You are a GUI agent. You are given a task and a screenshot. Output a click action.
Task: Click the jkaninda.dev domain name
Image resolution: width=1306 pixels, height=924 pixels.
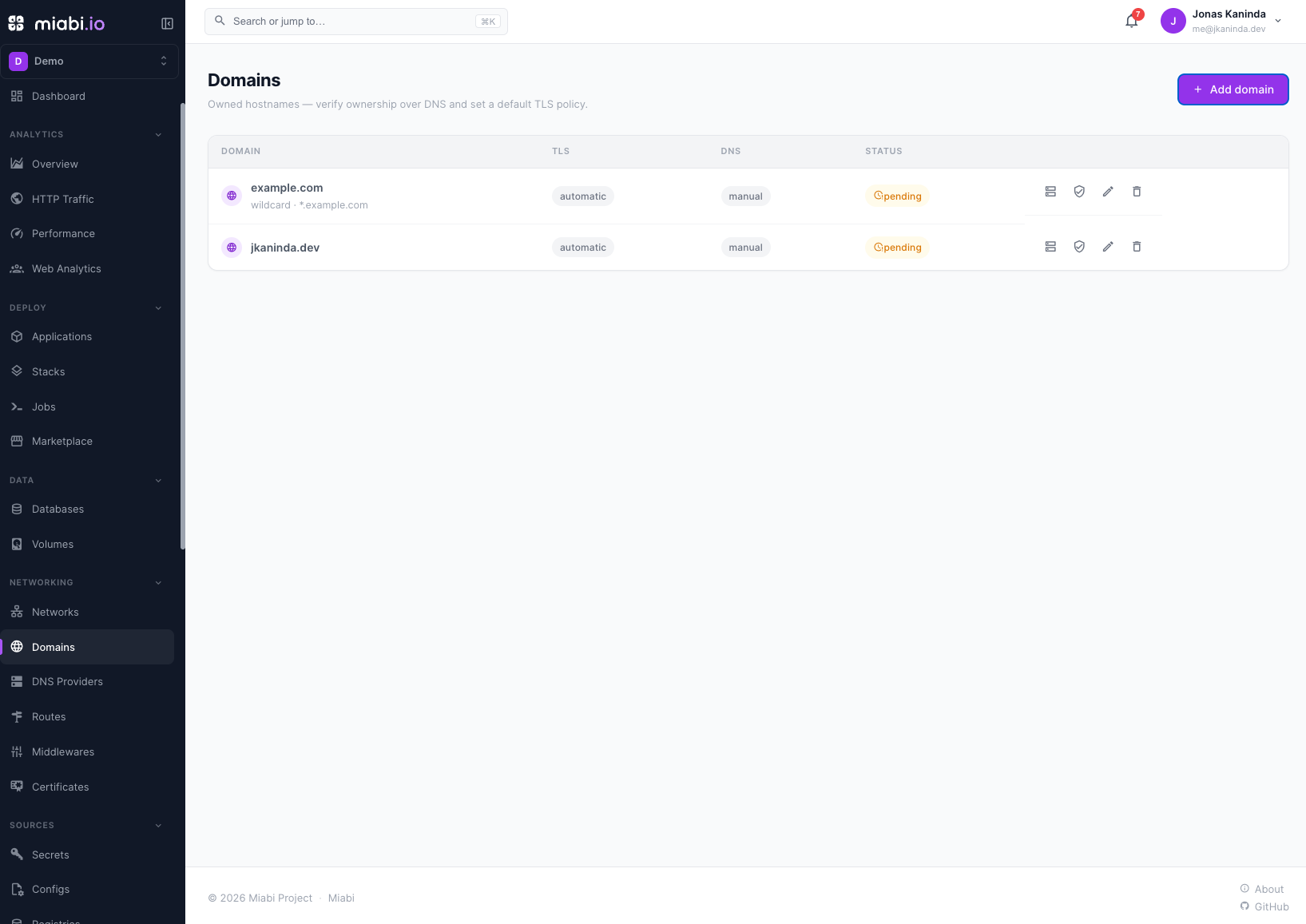point(285,248)
